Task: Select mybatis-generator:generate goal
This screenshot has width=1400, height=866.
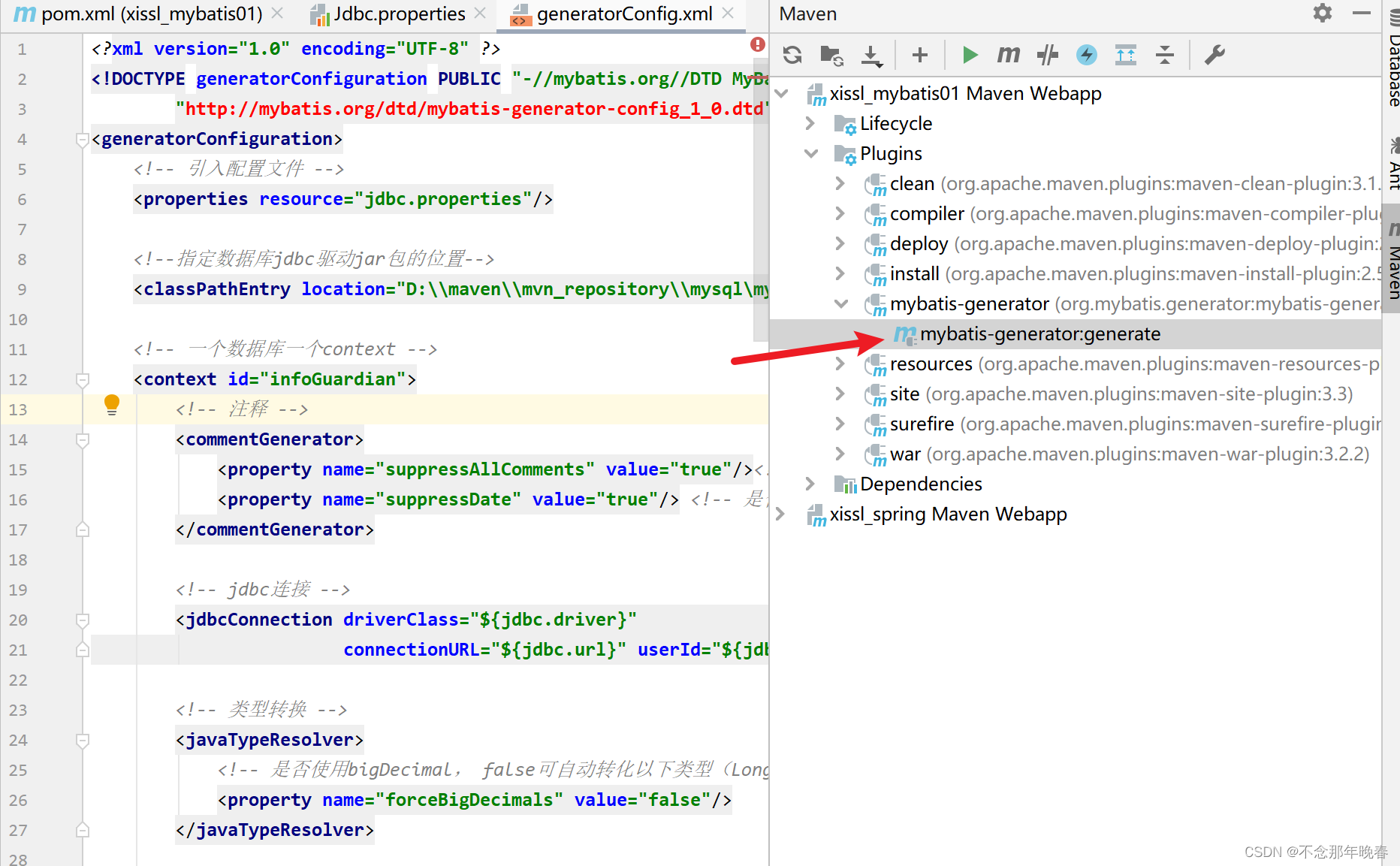Action: tap(1076, 333)
